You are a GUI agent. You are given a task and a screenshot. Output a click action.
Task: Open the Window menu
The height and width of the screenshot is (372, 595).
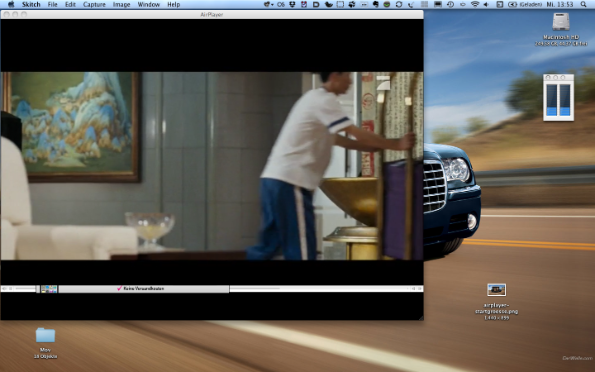pyautogui.click(x=148, y=5)
